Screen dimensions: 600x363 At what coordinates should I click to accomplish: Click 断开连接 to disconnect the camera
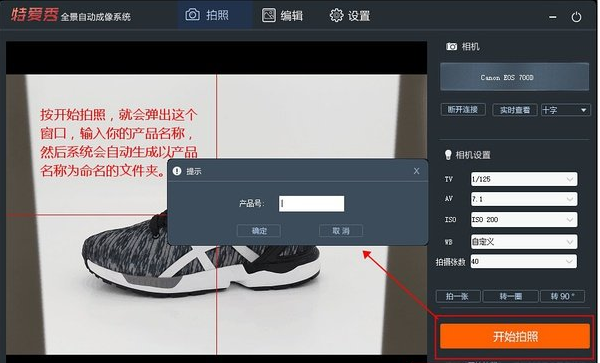pos(463,110)
